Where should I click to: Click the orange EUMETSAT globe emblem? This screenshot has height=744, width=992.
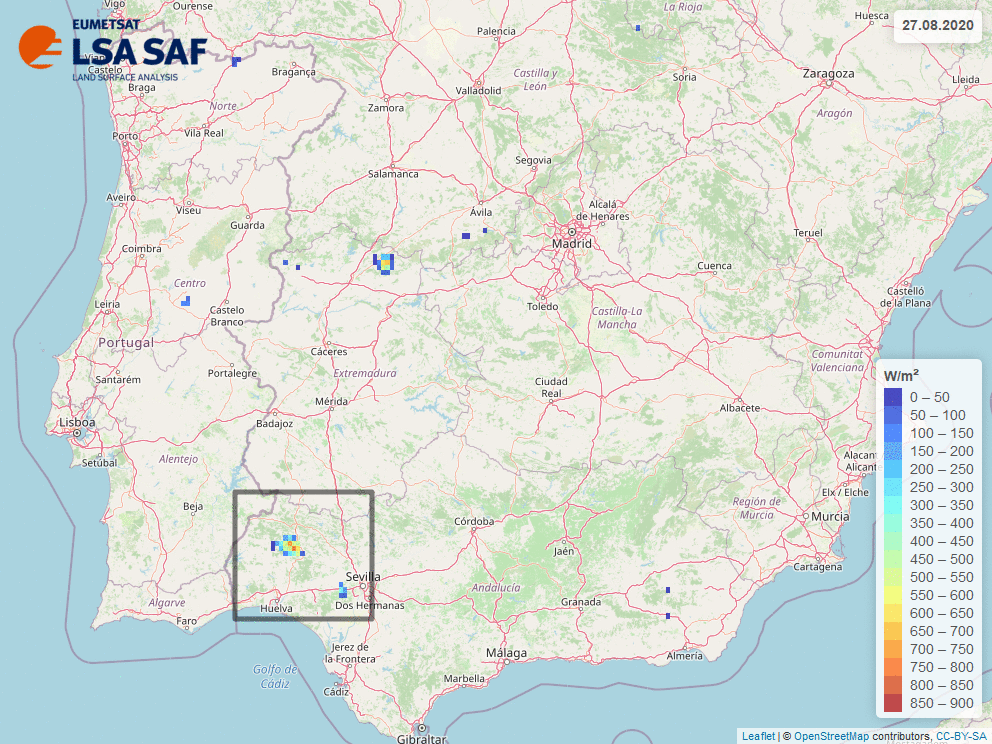pyautogui.click(x=40, y=45)
